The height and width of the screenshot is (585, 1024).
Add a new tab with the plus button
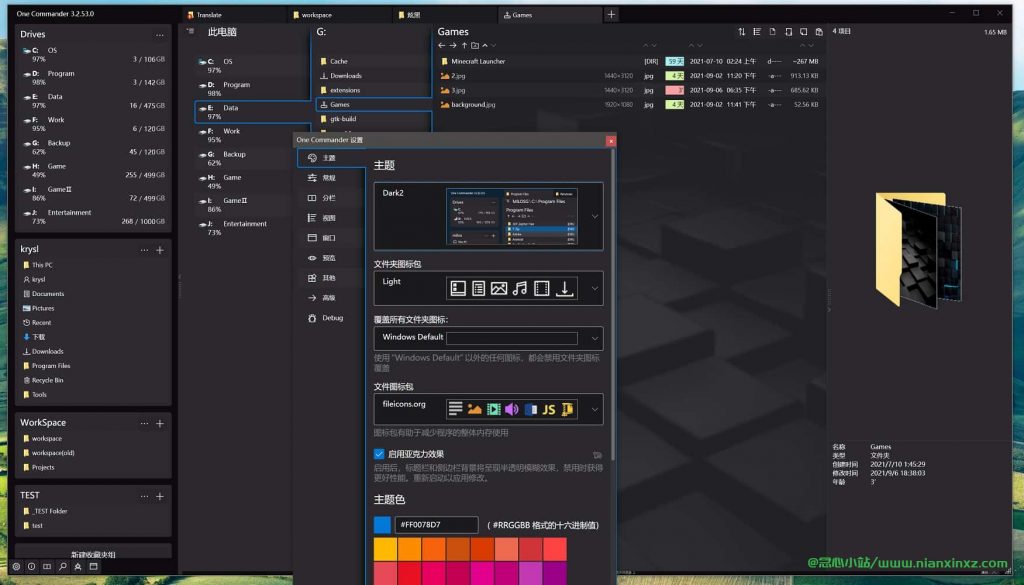[x=611, y=14]
